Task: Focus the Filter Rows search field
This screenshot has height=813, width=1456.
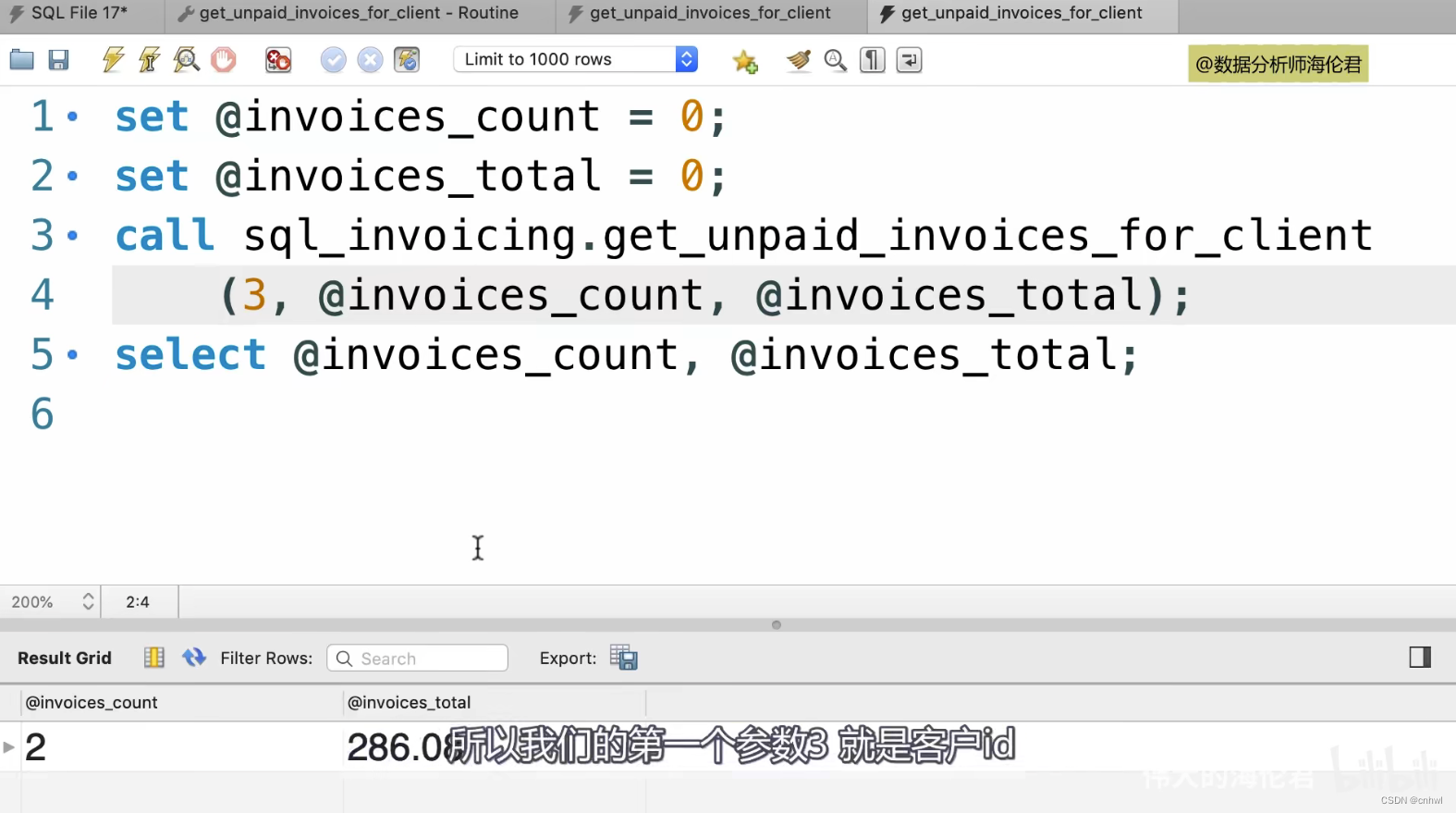Action: pyautogui.click(x=417, y=658)
